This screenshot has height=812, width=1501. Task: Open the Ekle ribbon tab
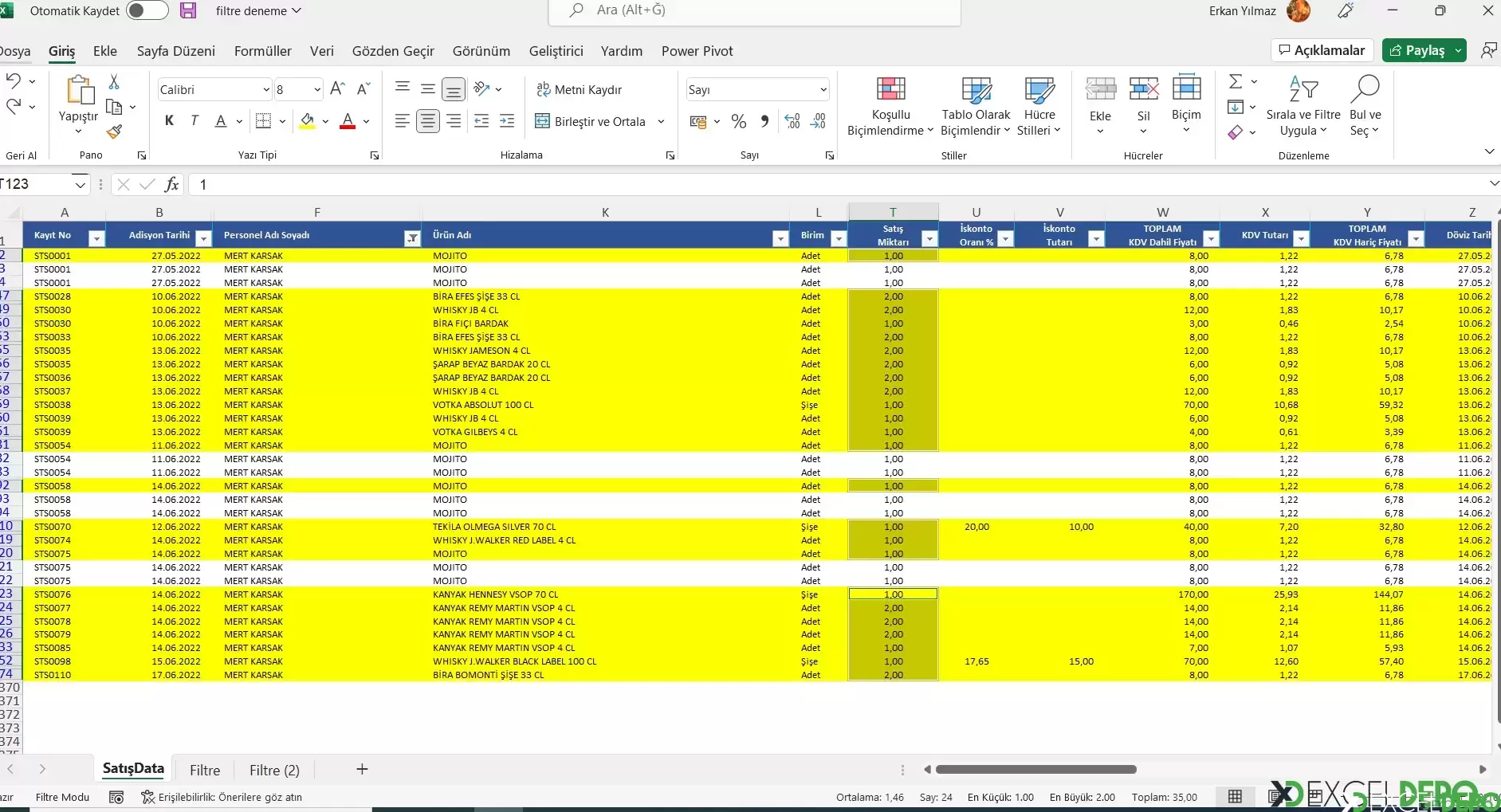tap(105, 51)
